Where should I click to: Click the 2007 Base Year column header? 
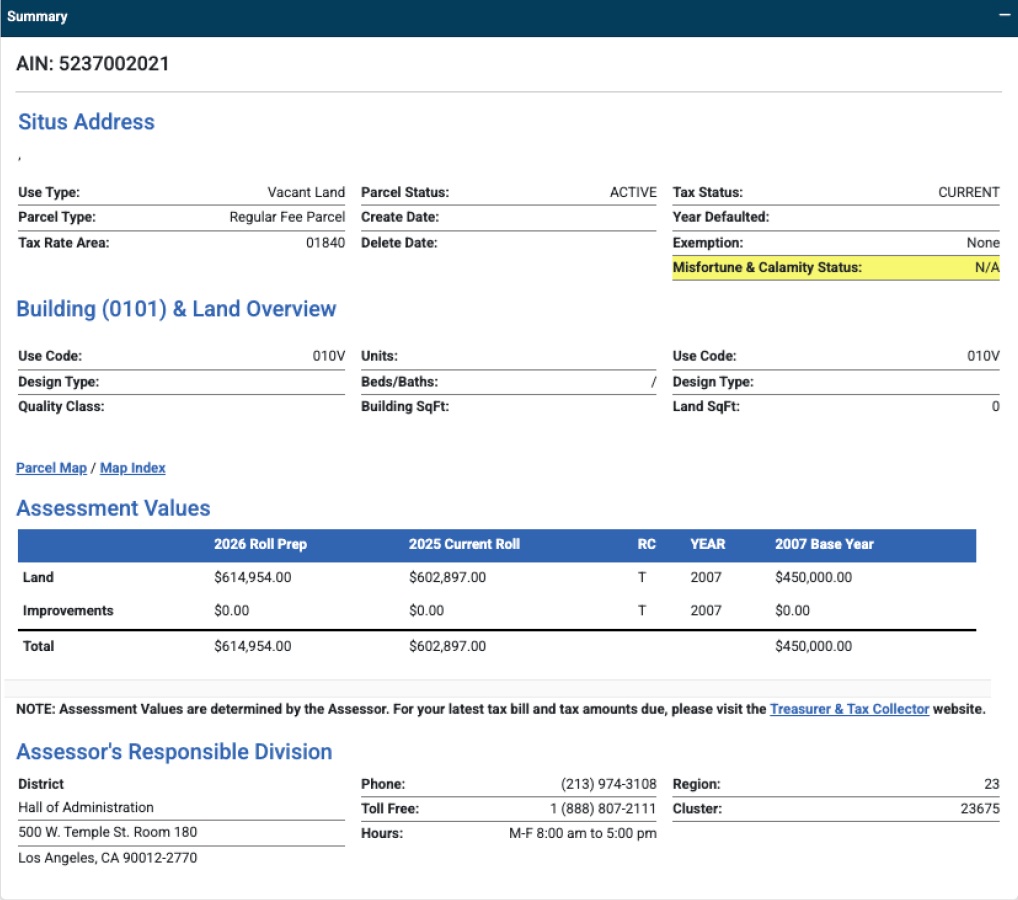[824, 544]
